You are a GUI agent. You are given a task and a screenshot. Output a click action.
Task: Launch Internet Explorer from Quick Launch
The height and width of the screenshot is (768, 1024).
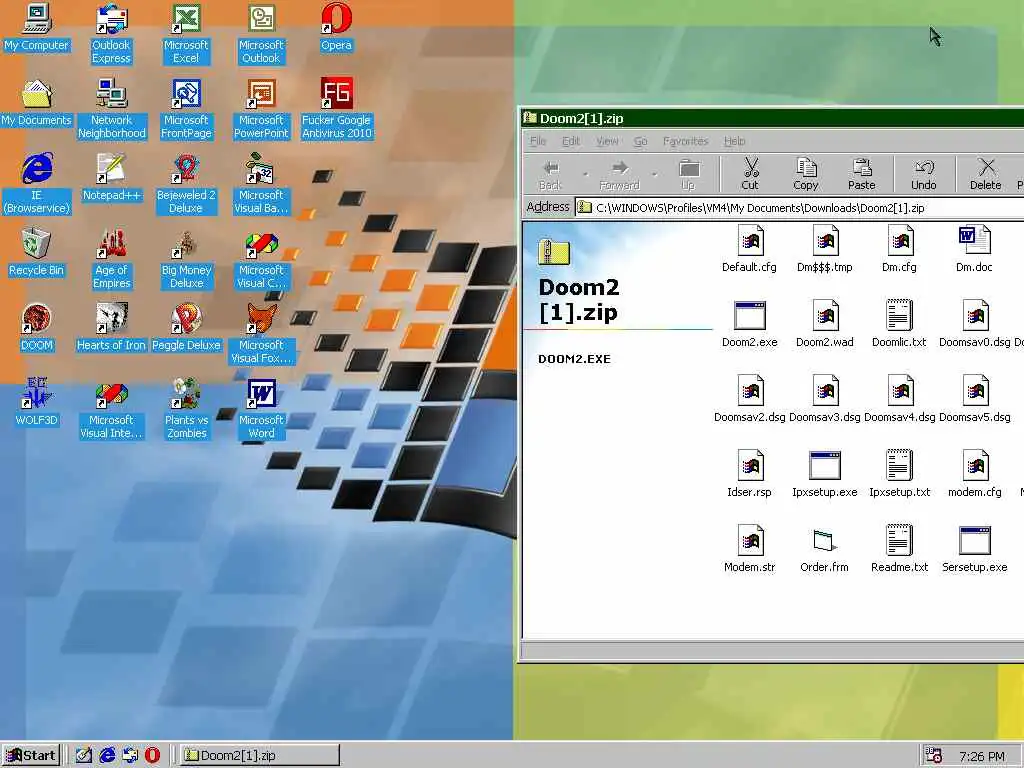pyautogui.click(x=107, y=755)
